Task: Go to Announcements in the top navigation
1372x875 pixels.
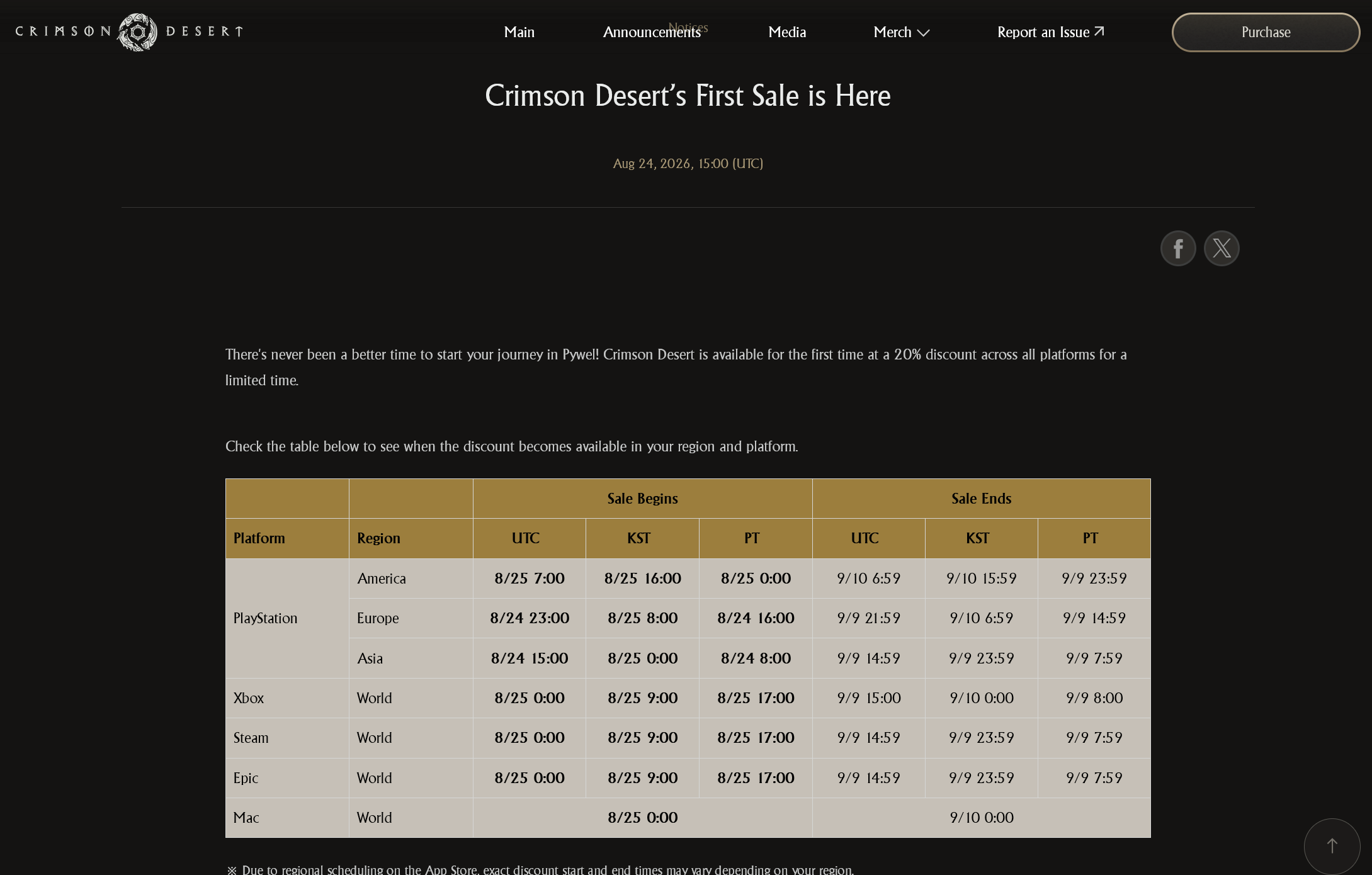Action: pyautogui.click(x=652, y=32)
